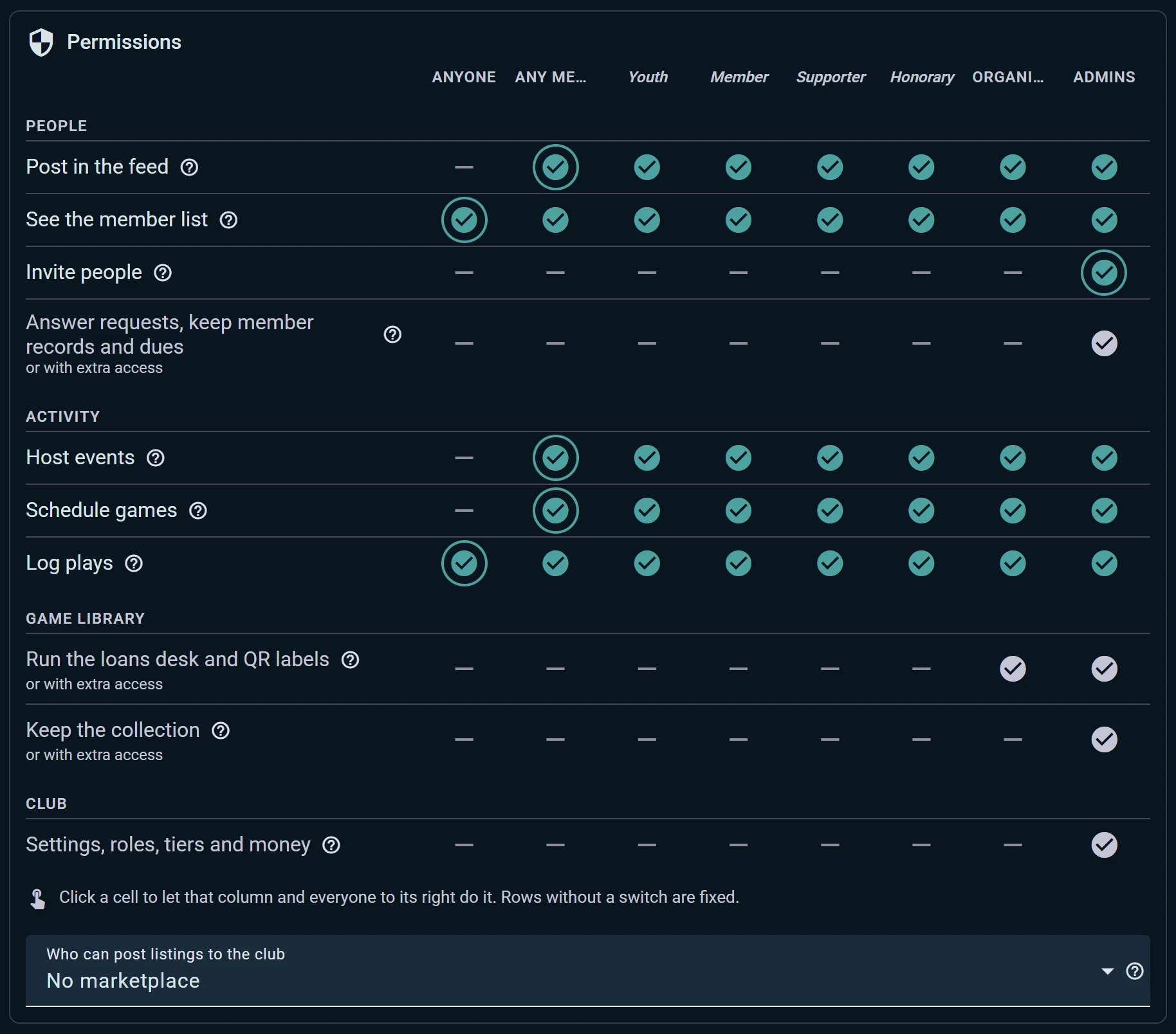1176x1034 pixels.
Task: Toggle See the member list for Anyone
Action: coord(464,220)
